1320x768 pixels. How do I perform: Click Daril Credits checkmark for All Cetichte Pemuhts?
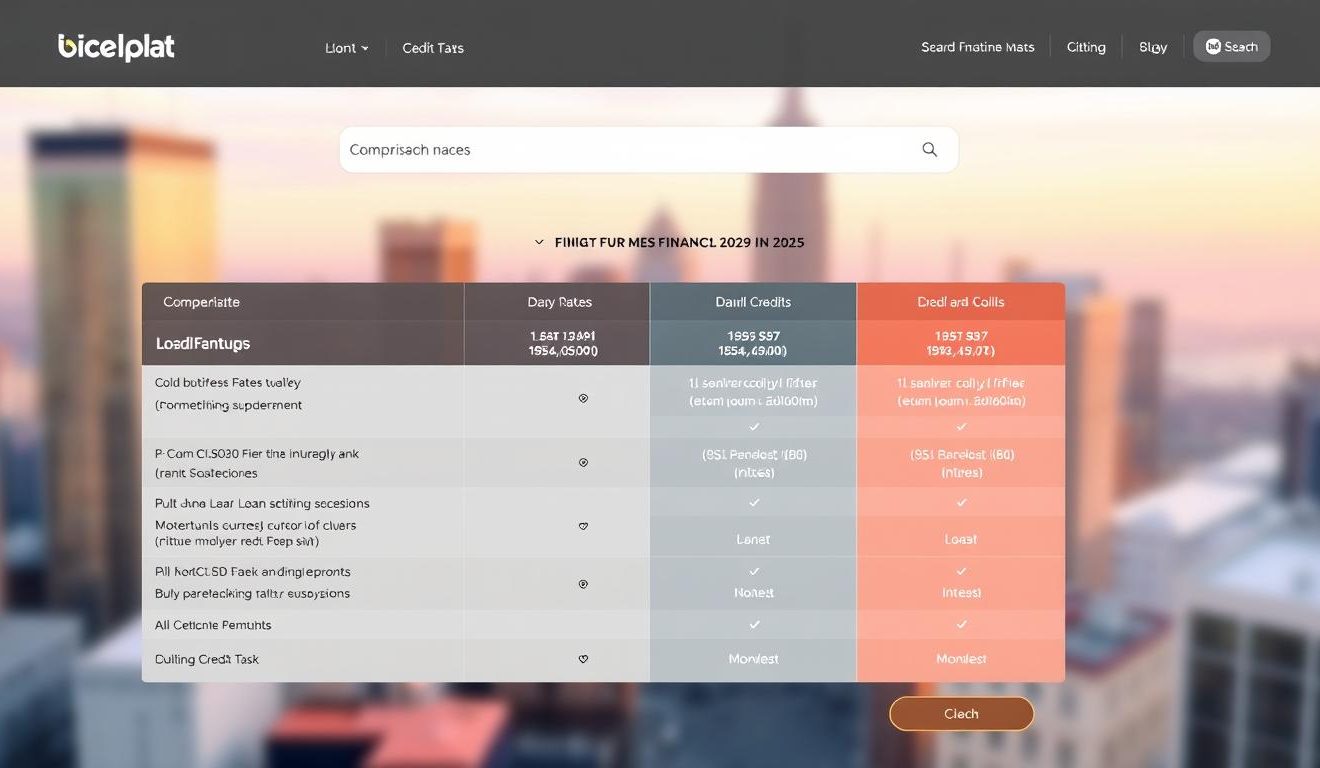click(x=754, y=624)
